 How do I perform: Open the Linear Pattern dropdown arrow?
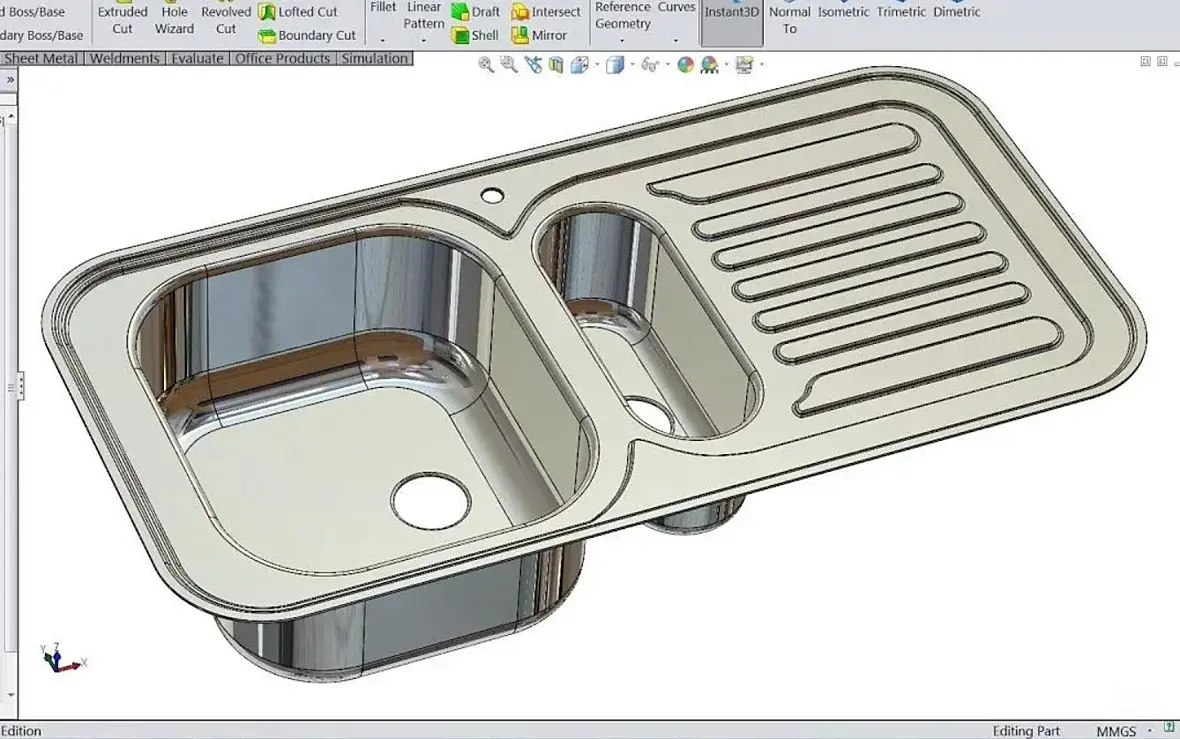click(x=424, y=41)
